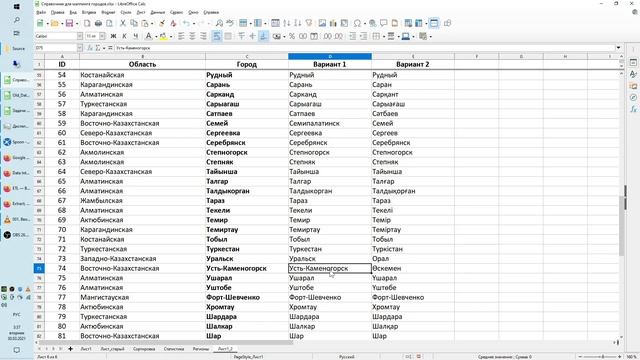Screen dimensions: 640x360
Task: Click the Open file folder icon
Action: click(55, 23)
